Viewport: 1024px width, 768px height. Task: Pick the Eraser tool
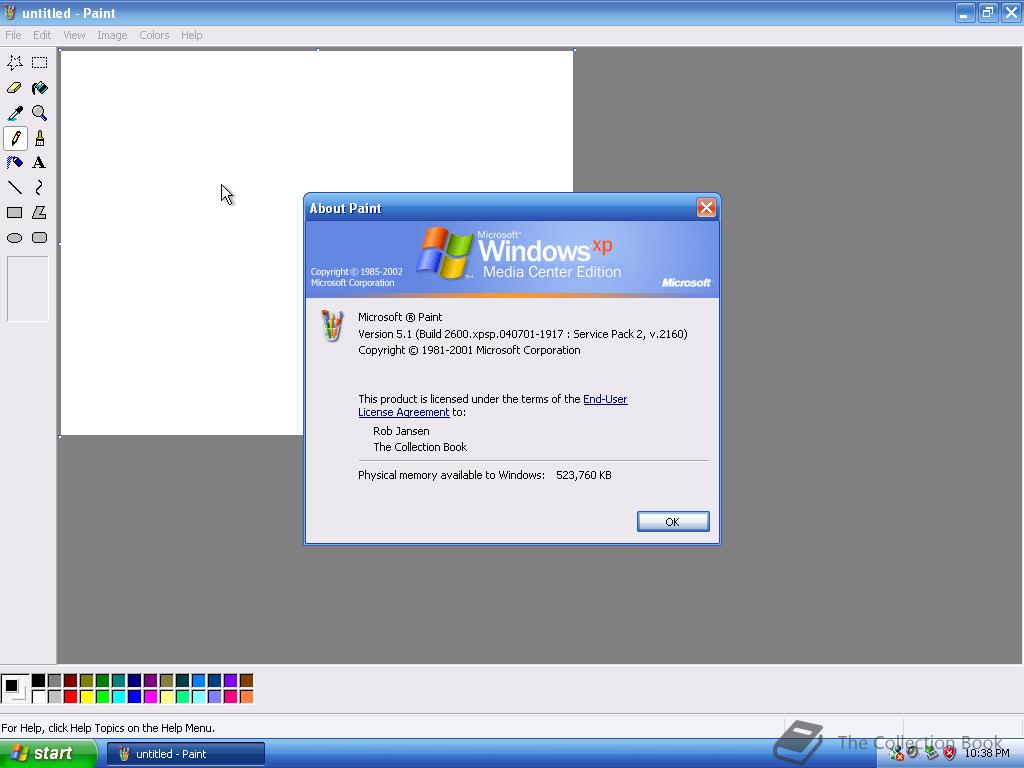(14, 88)
